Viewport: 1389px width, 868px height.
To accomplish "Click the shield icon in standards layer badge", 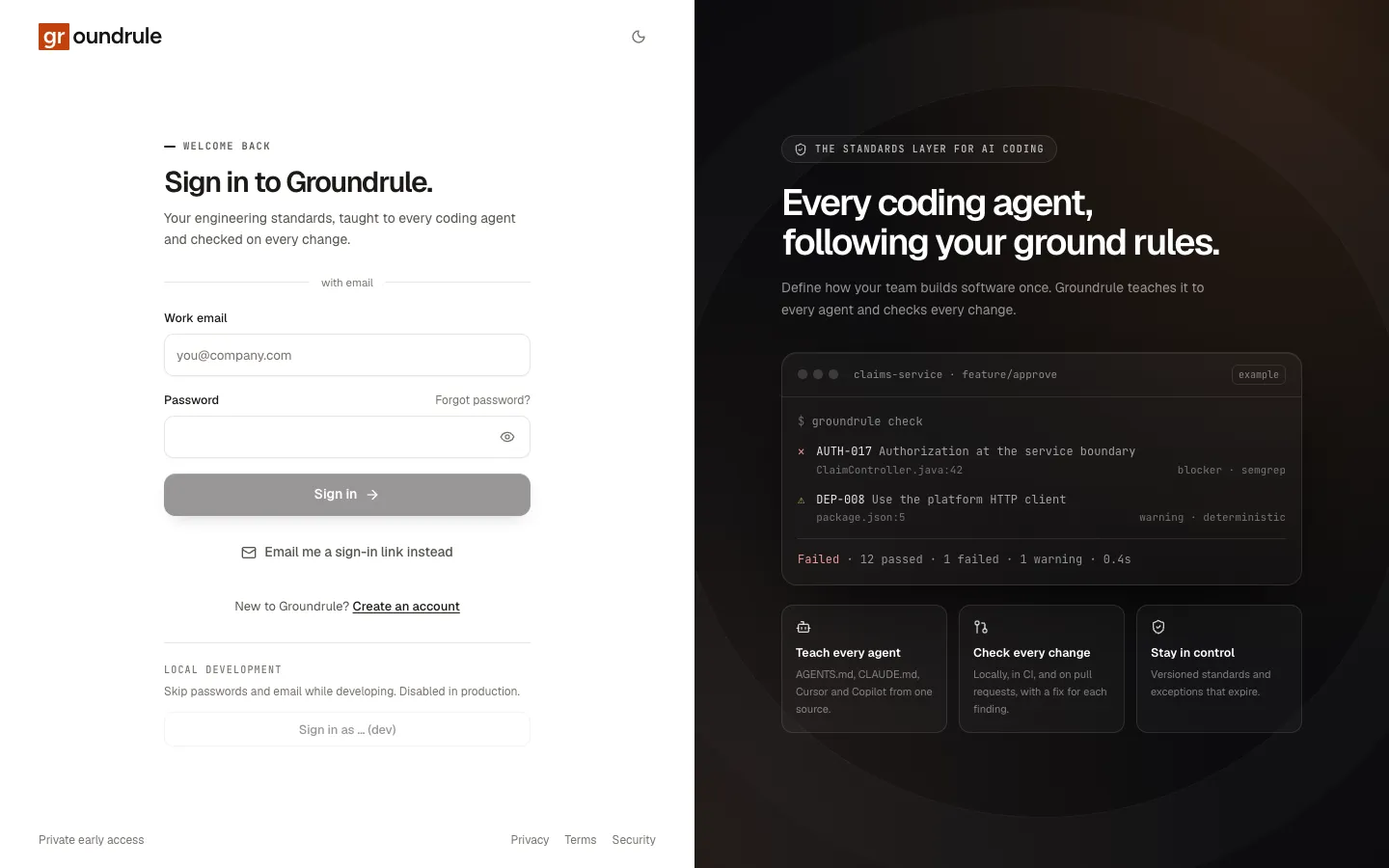I will coord(801,149).
